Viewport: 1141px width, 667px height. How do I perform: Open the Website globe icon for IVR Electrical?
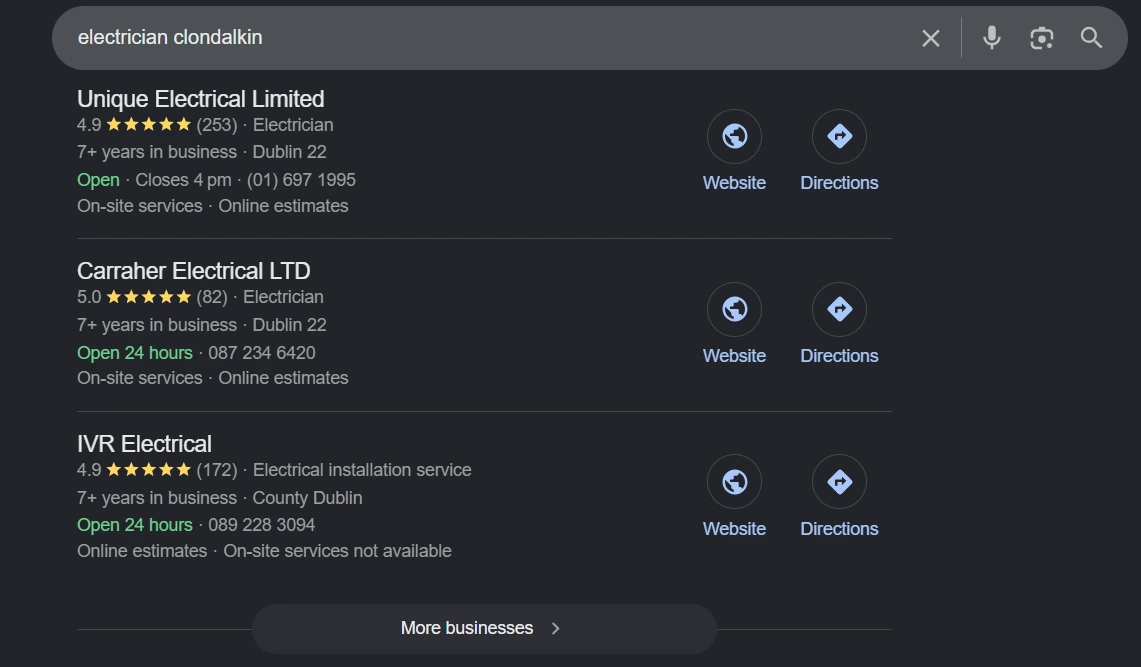(734, 482)
